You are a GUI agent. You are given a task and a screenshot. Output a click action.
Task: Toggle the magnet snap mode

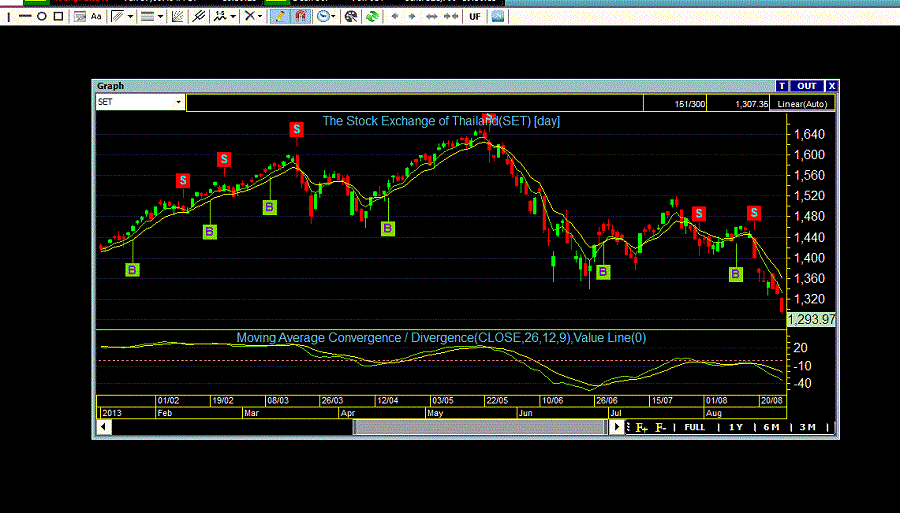click(x=301, y=17)
